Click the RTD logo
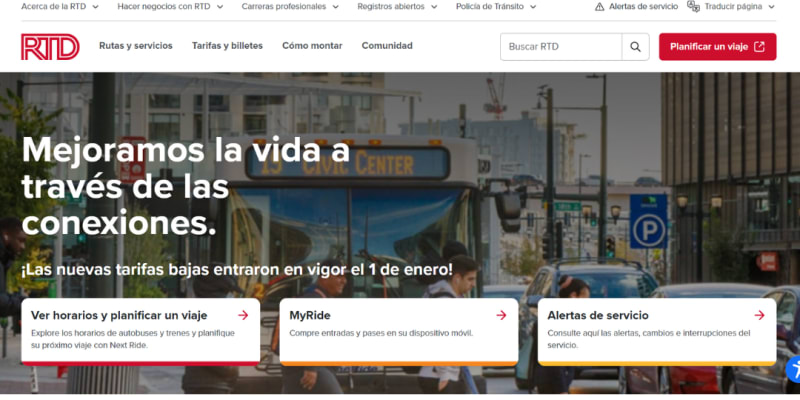 [50, 47]
